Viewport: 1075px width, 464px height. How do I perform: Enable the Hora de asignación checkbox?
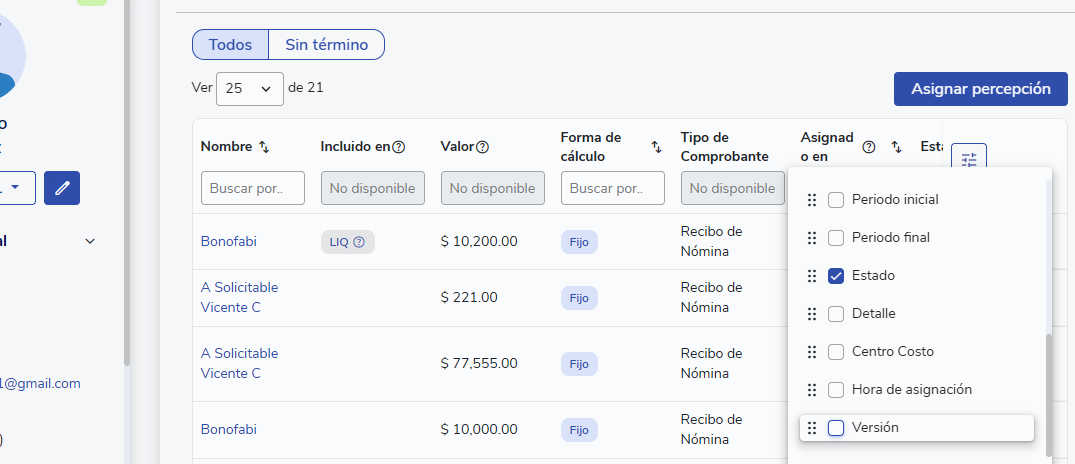click(x=836, y=390)
